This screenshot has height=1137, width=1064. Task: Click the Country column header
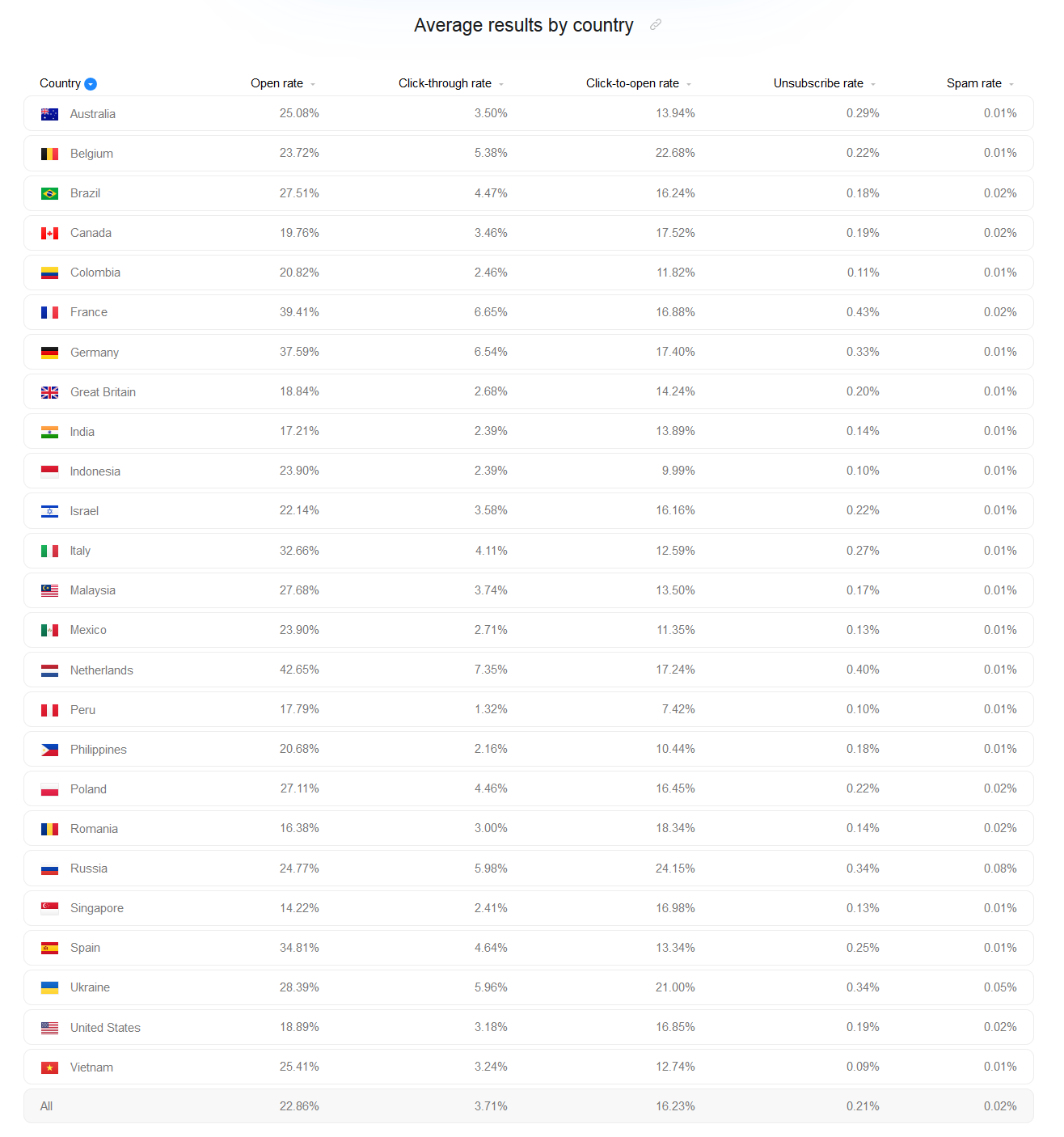(x=60, y=83)
